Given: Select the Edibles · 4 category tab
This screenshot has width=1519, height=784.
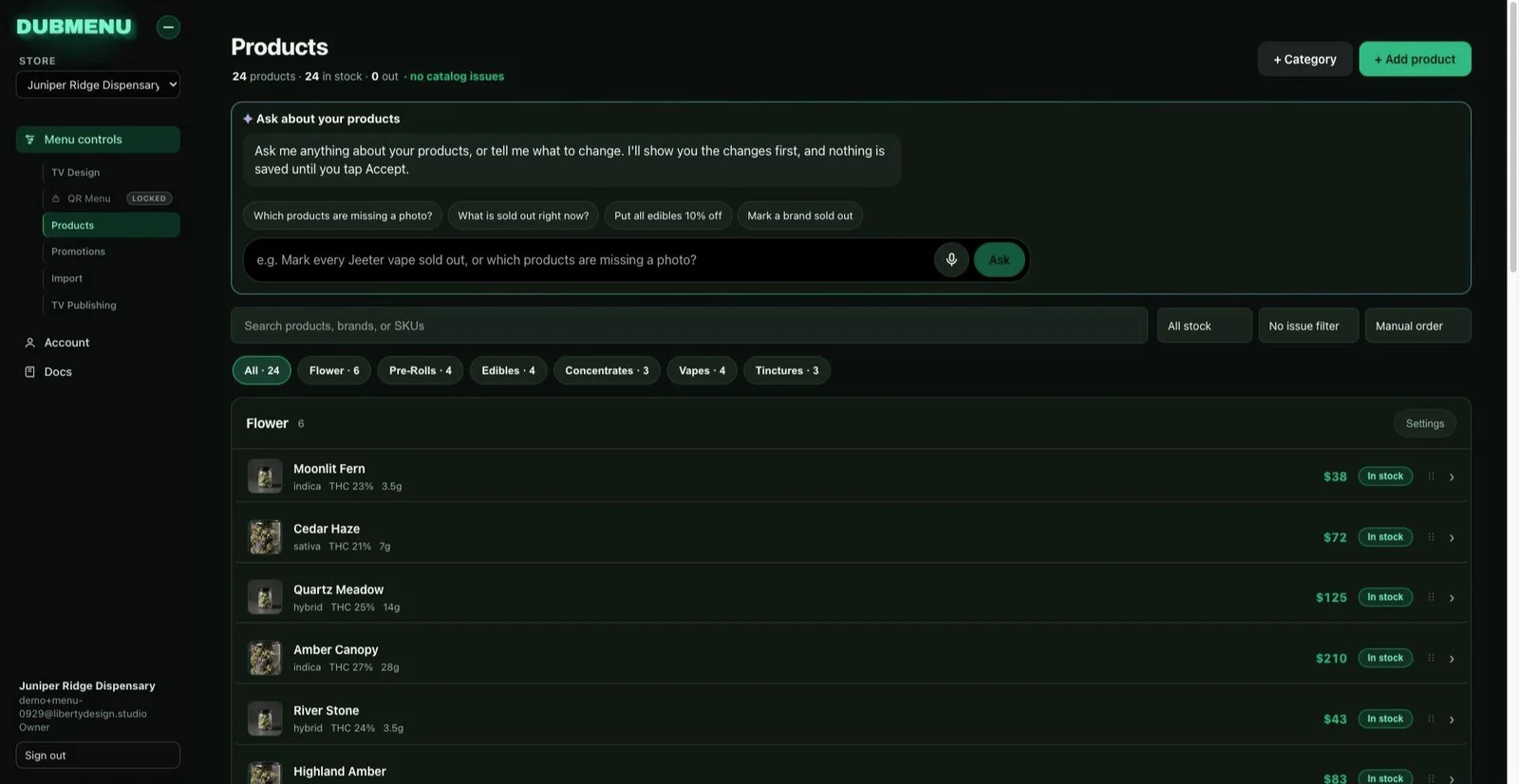Looking at the screenshot, I should coord(508,370).
